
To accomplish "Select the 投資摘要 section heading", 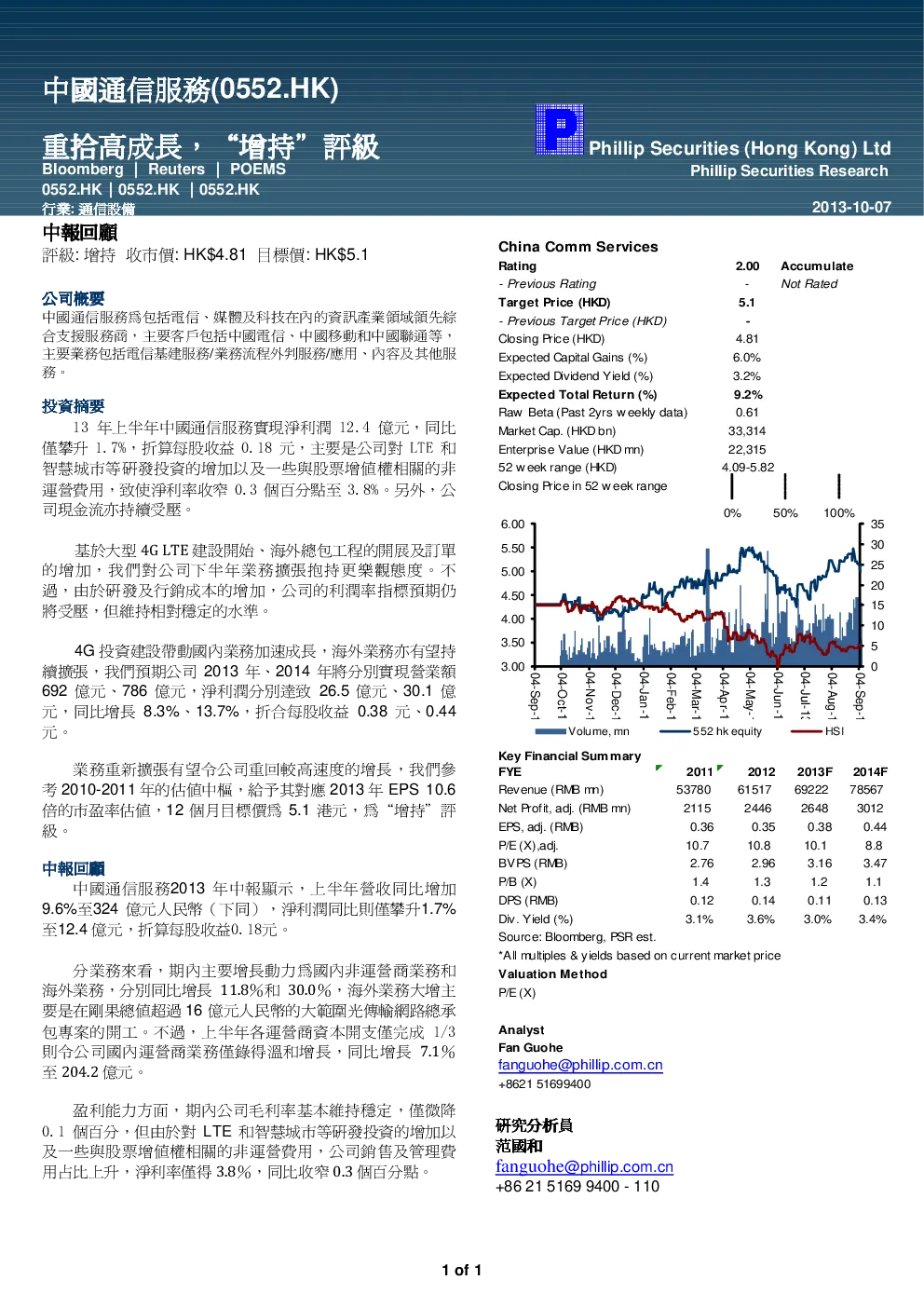I will (x=74, y=406).
